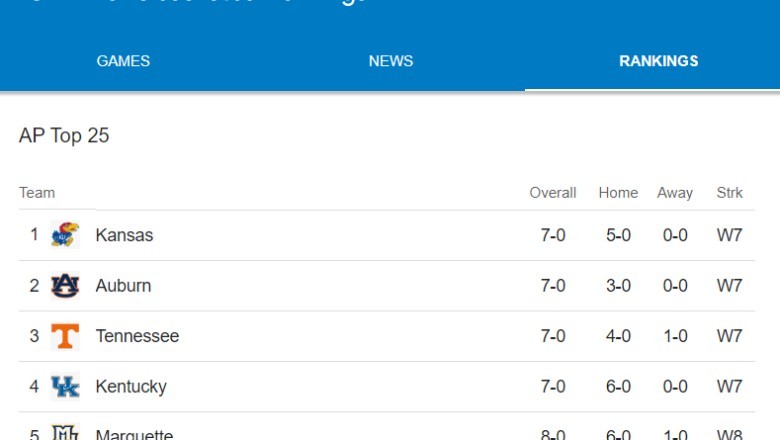
Task: Select the RANKINGS tab
Action: pyautogui.click(x=659, y=61)
